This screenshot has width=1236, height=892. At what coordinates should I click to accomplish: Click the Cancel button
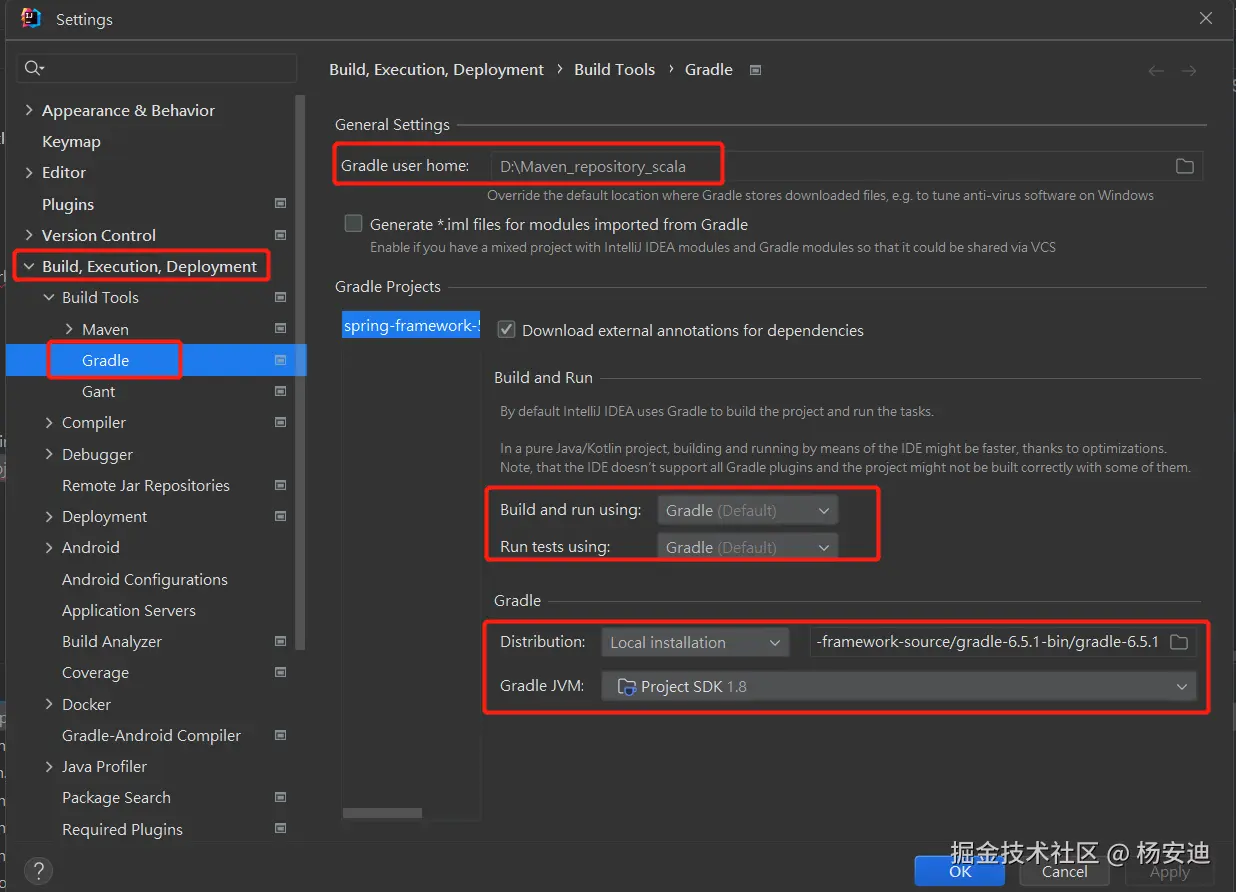pos(1064,871)
